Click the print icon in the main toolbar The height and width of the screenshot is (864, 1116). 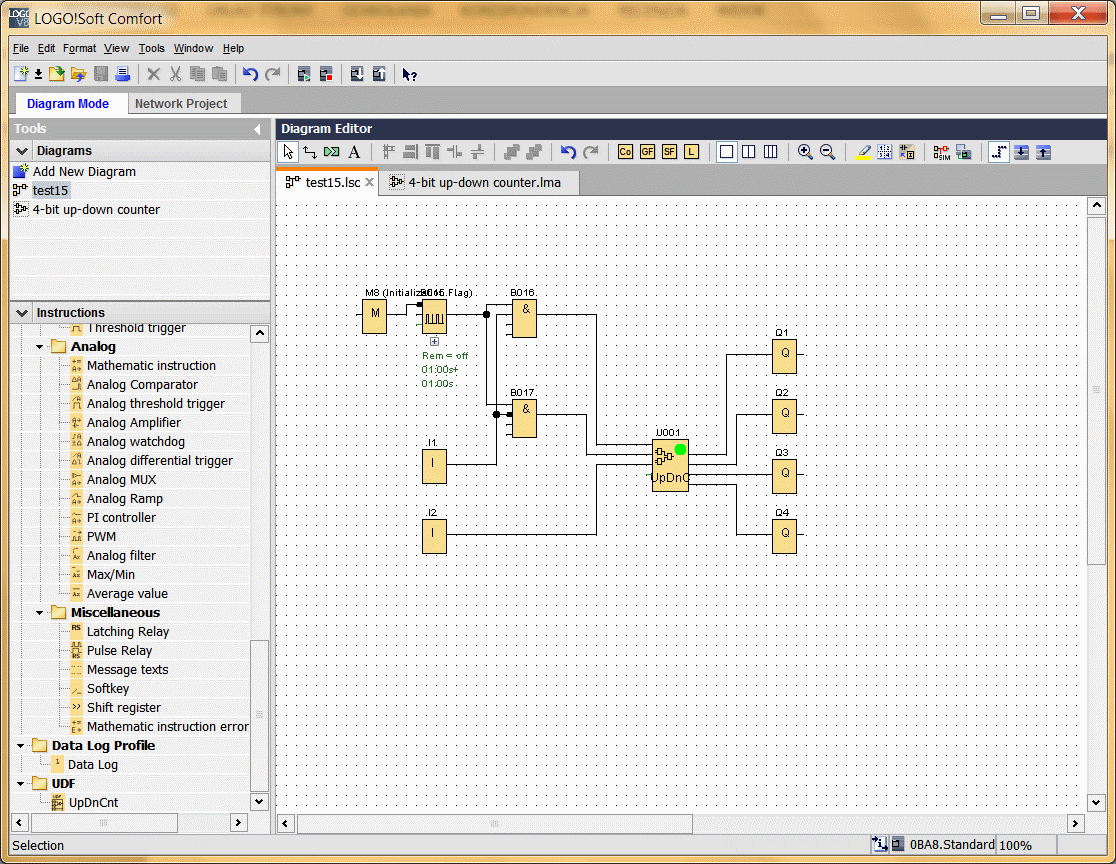[122, 74]
